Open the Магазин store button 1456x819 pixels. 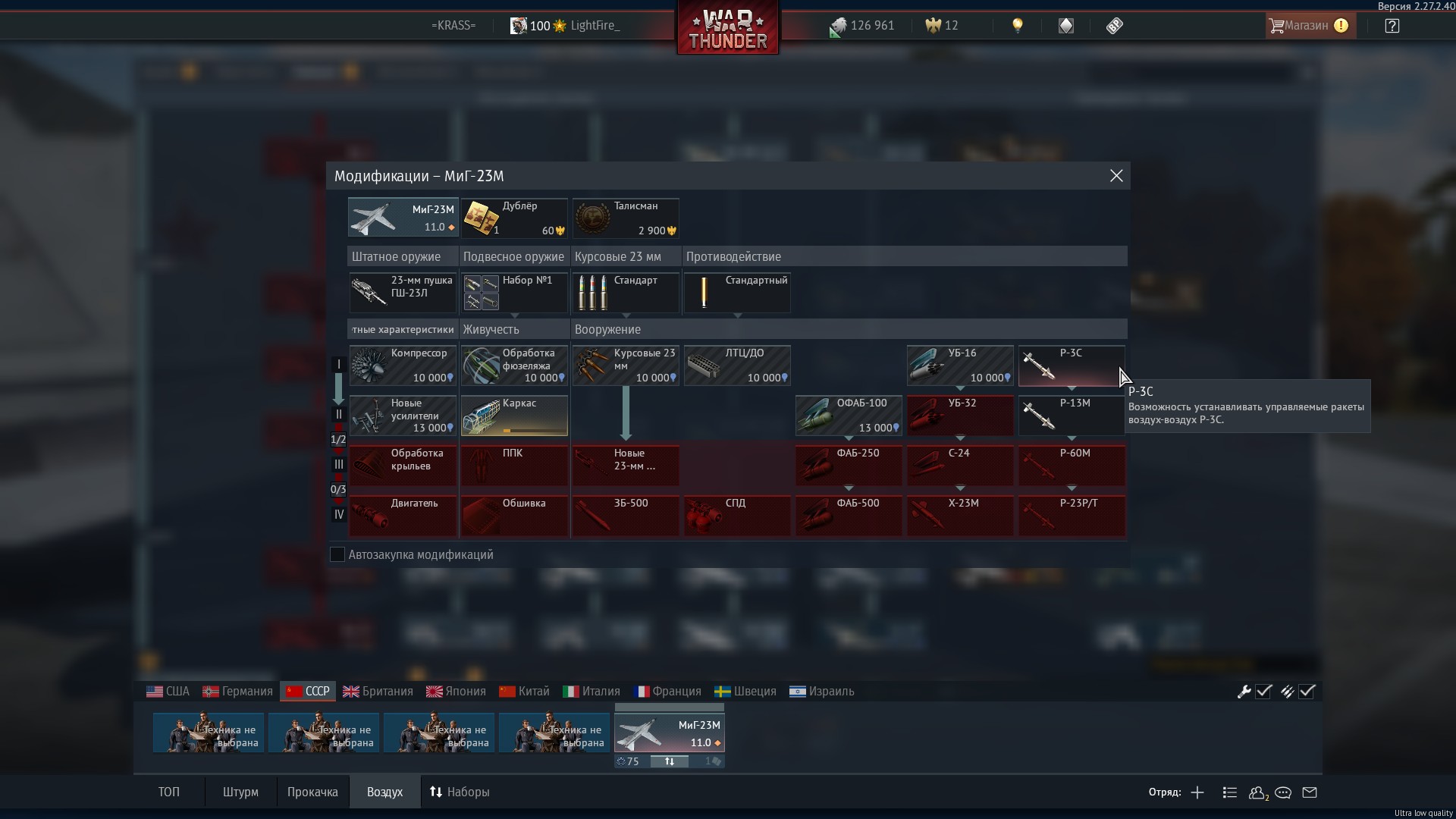click(1307, 26)
